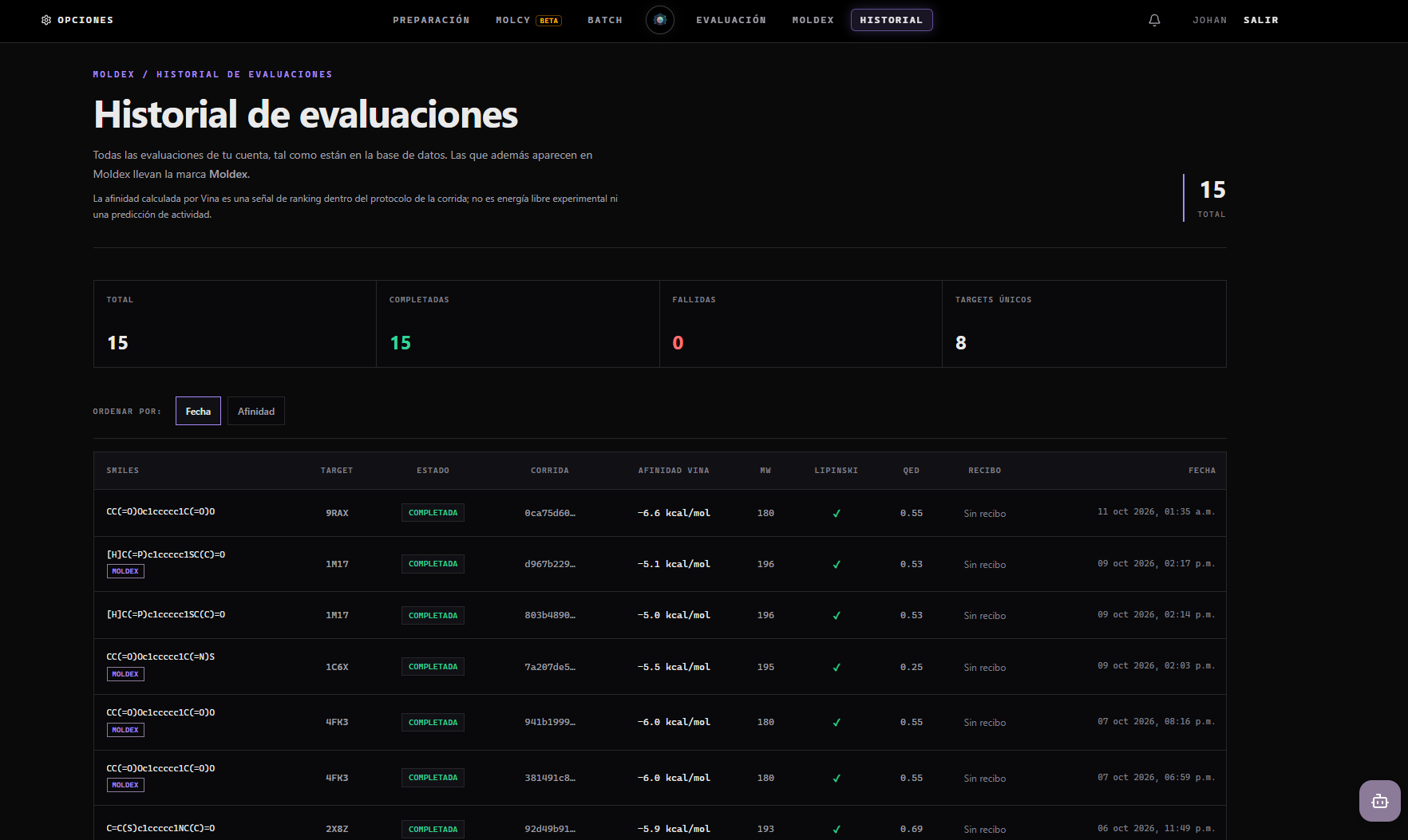
Task: Click Completada badge for corrida d967b229
Action: pyautogui.click(x=433, y=564)
